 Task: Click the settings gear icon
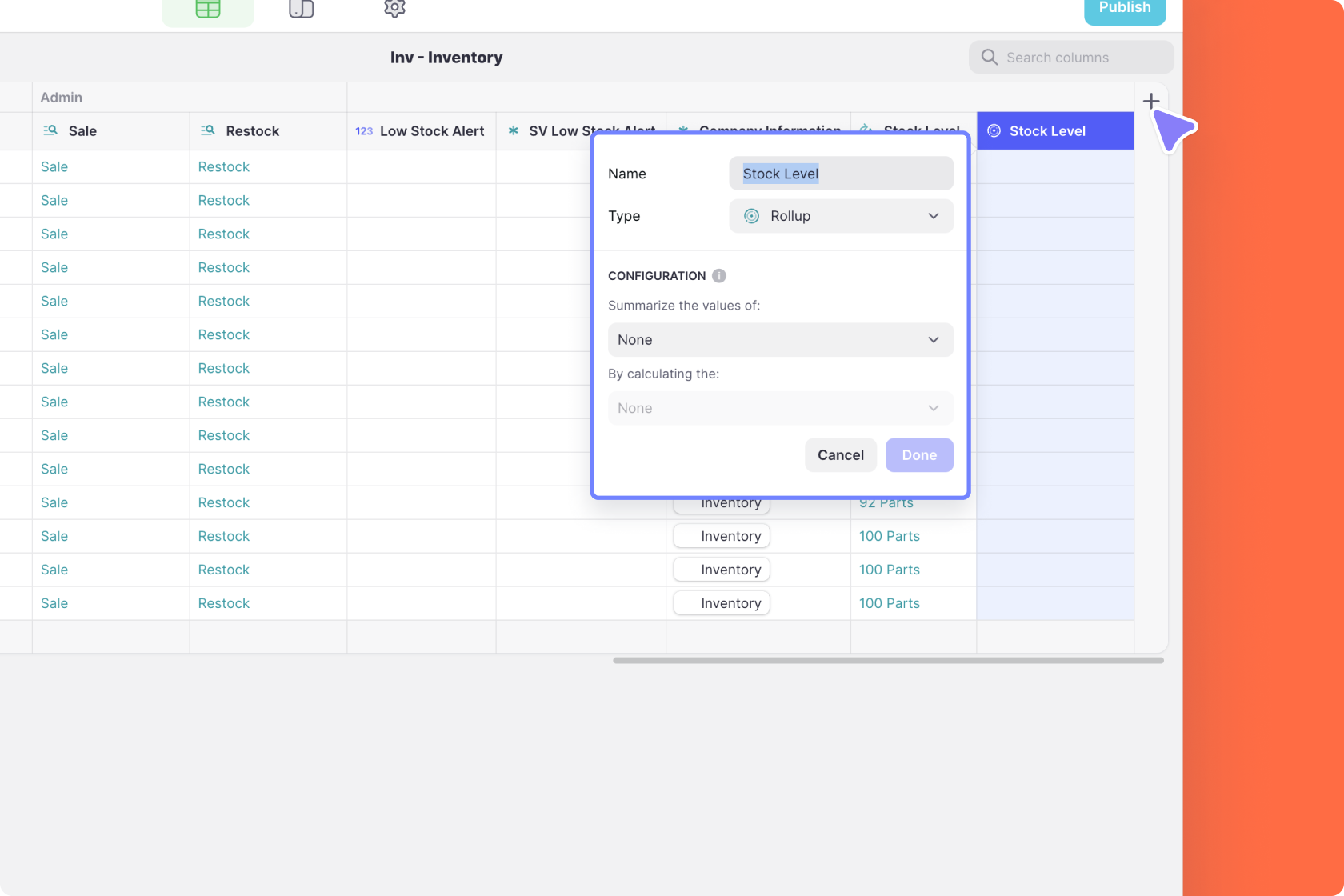[394, 9]
